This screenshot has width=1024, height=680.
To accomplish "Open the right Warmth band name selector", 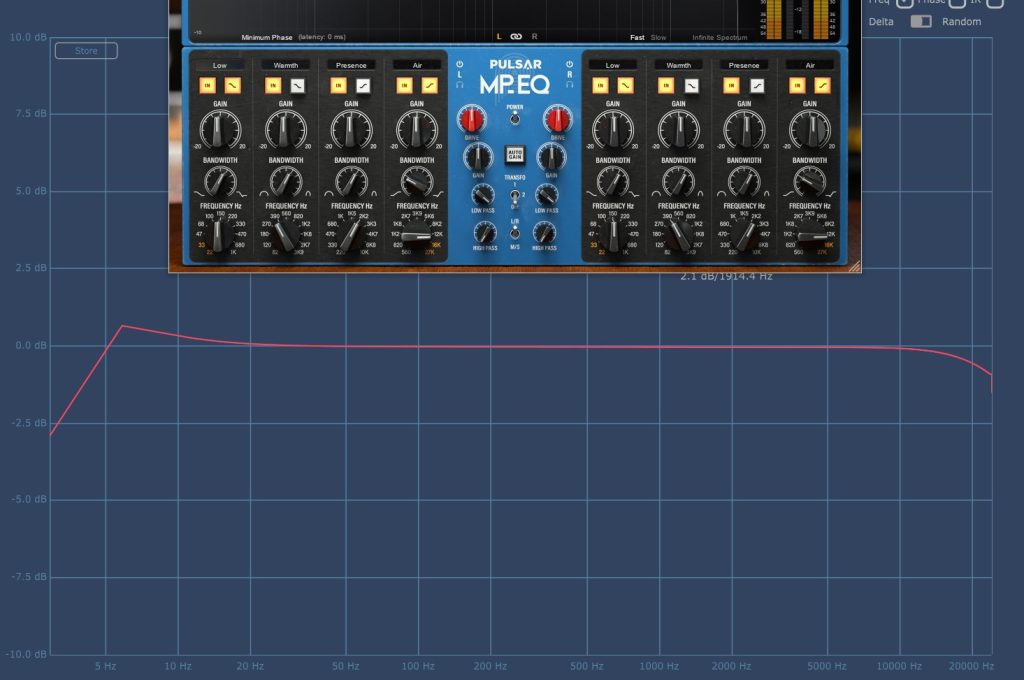I will coord(678,65).
